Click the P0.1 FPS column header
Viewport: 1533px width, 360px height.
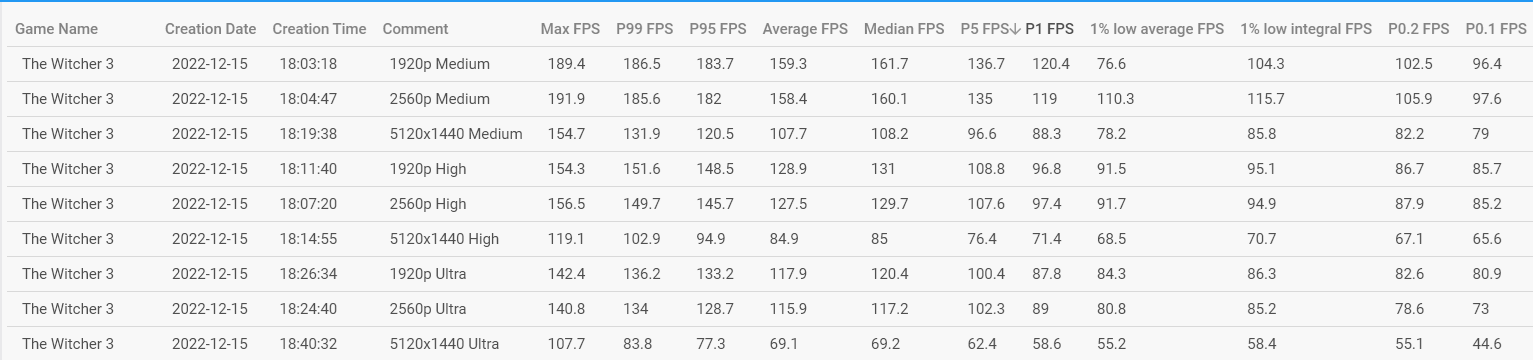pos(1495,29)
